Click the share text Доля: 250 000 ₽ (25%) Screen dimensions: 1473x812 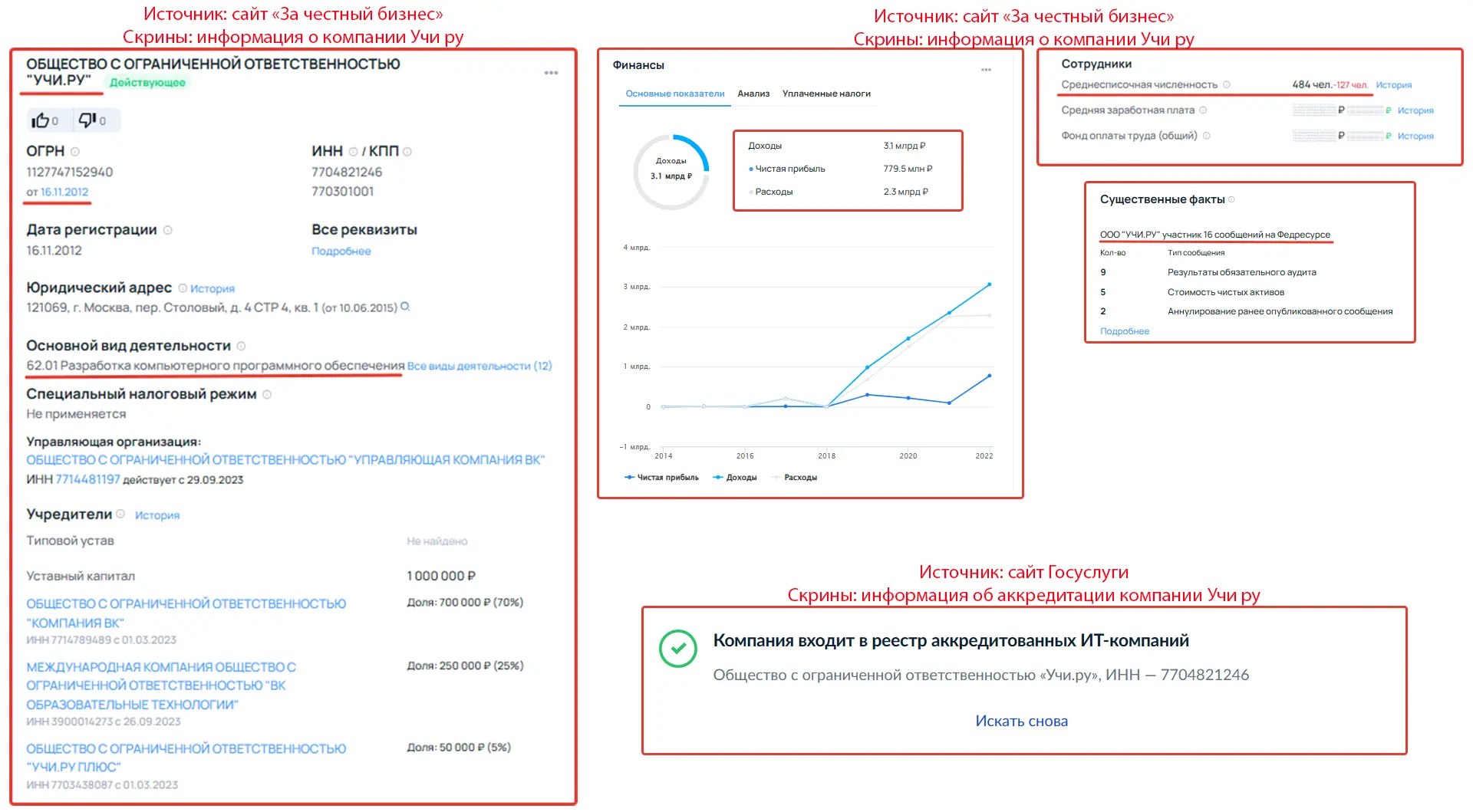point(465,666)
